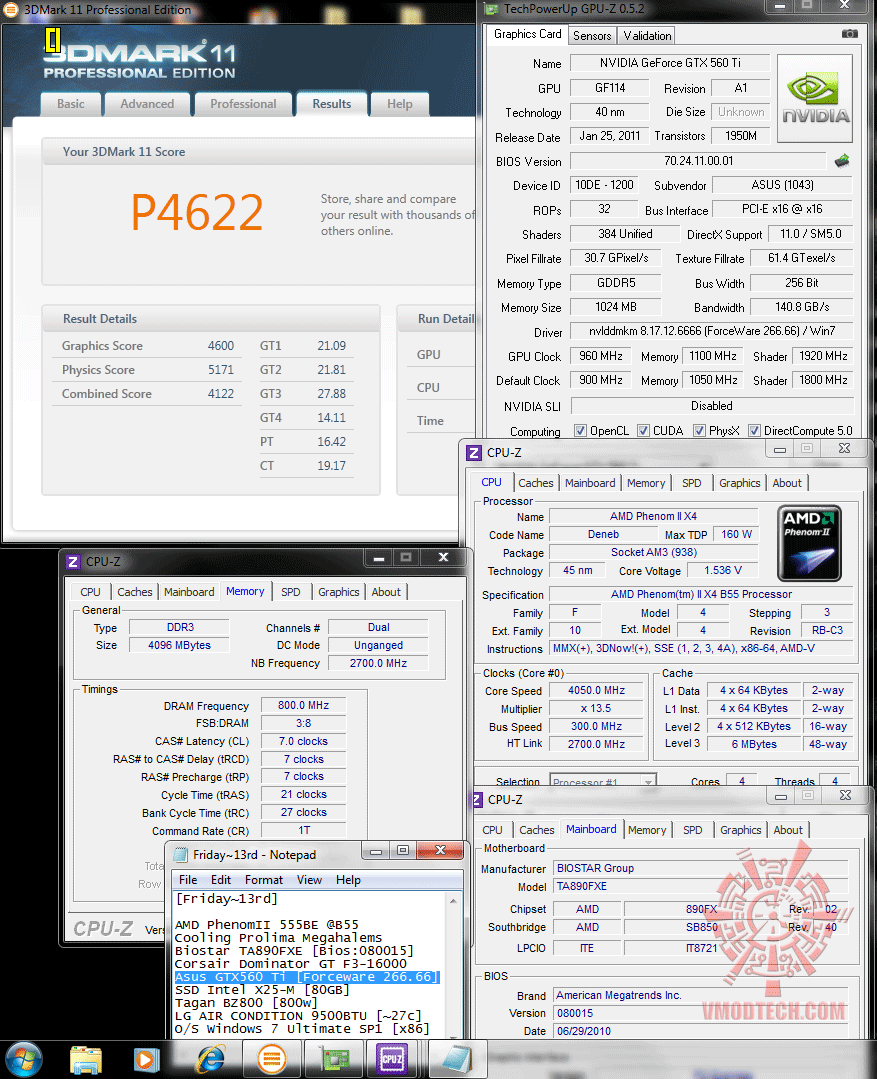Click Notepad scrollbar up arrow
This screenshot has width=877, height=1079.
[453, 900]
